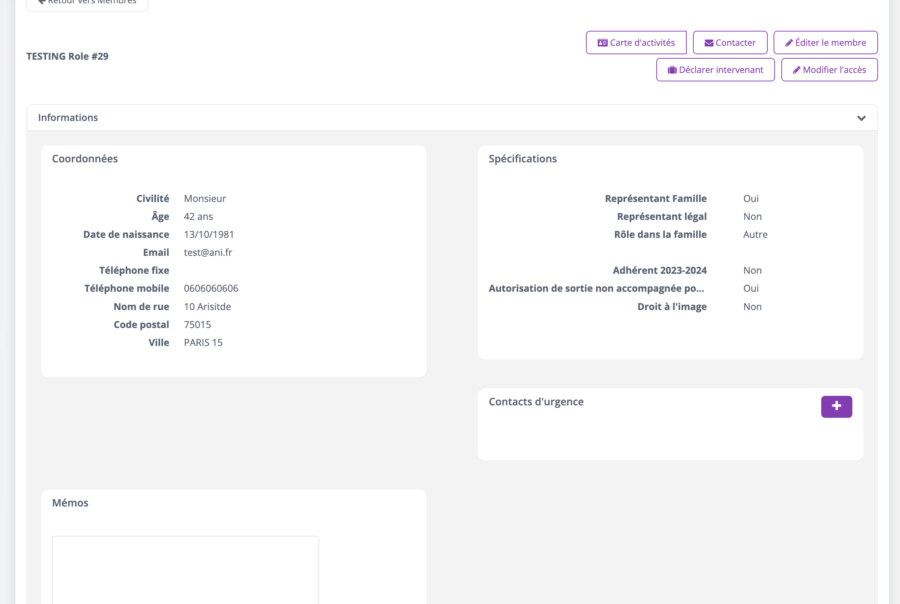Add an emergency contact with plus button

tap(836, 406)
